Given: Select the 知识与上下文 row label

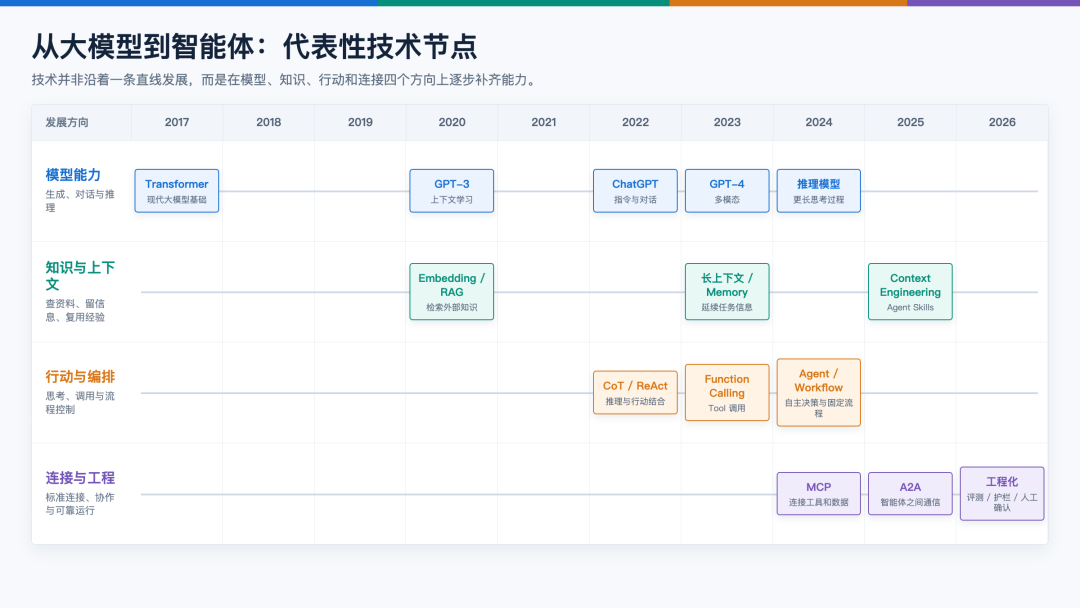Looking at the screenshot, I should 80,276.
